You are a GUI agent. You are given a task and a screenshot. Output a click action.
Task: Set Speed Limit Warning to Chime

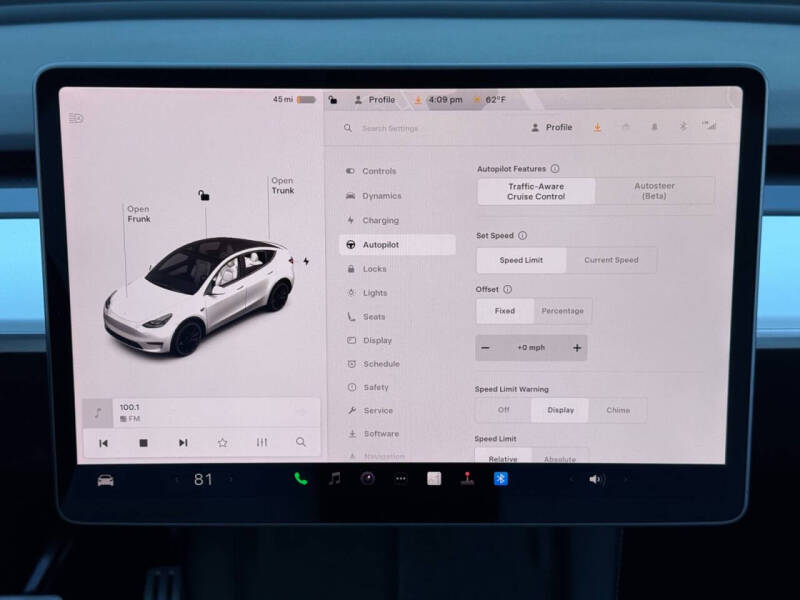(x=619, y=409)
